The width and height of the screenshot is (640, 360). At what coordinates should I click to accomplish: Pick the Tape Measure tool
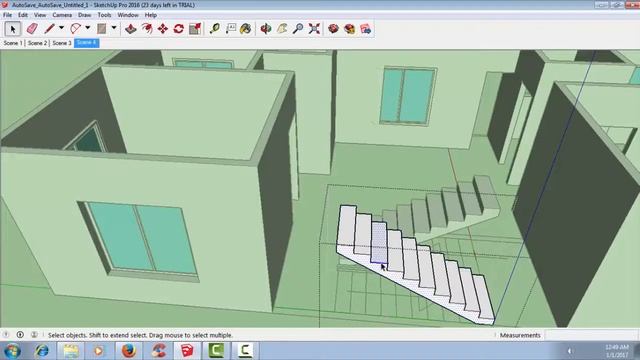click(x=214, y=29)
